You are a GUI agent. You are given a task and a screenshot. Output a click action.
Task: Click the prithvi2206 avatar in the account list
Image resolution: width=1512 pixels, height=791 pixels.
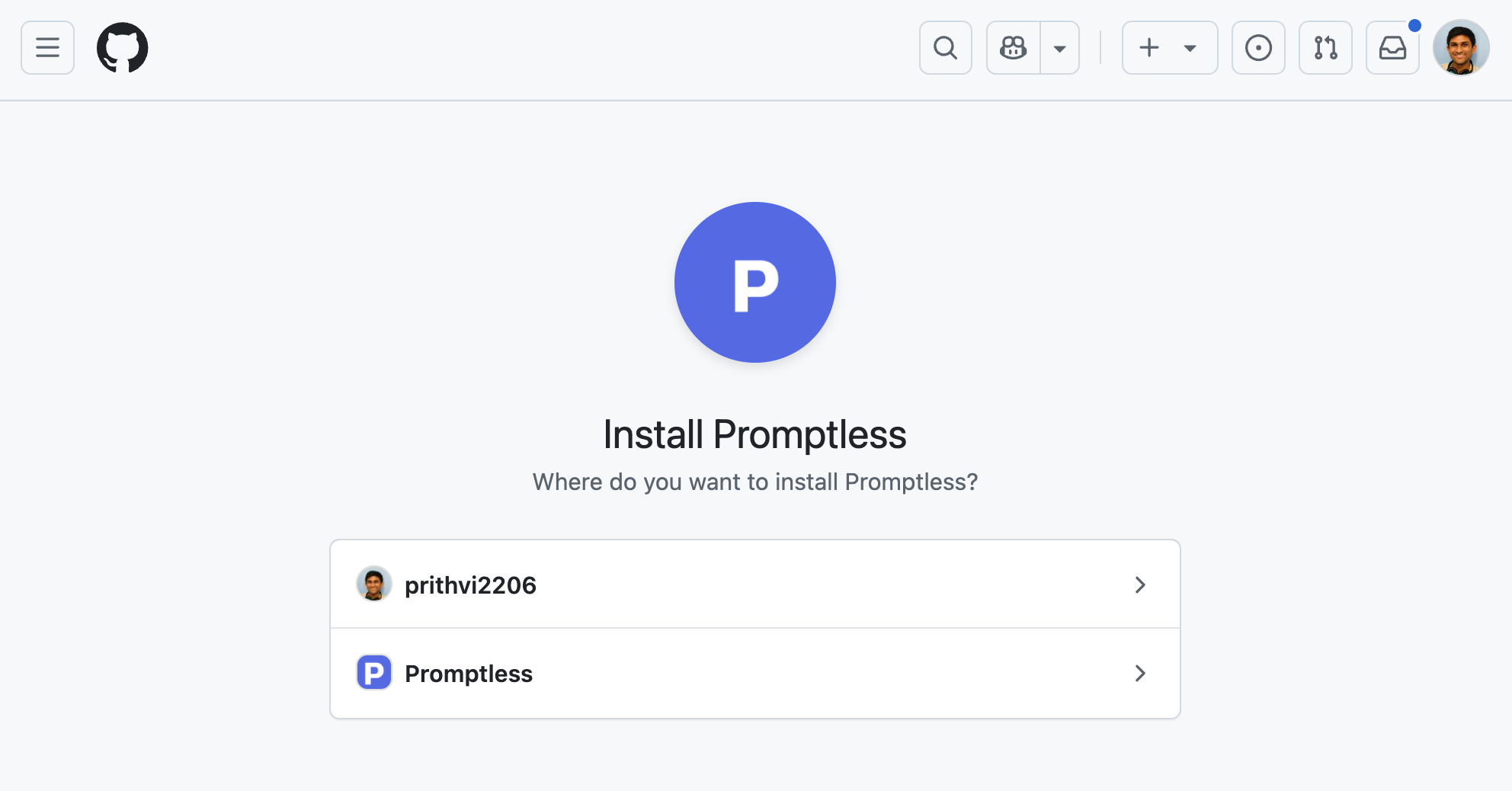click(x=374, y=584)
